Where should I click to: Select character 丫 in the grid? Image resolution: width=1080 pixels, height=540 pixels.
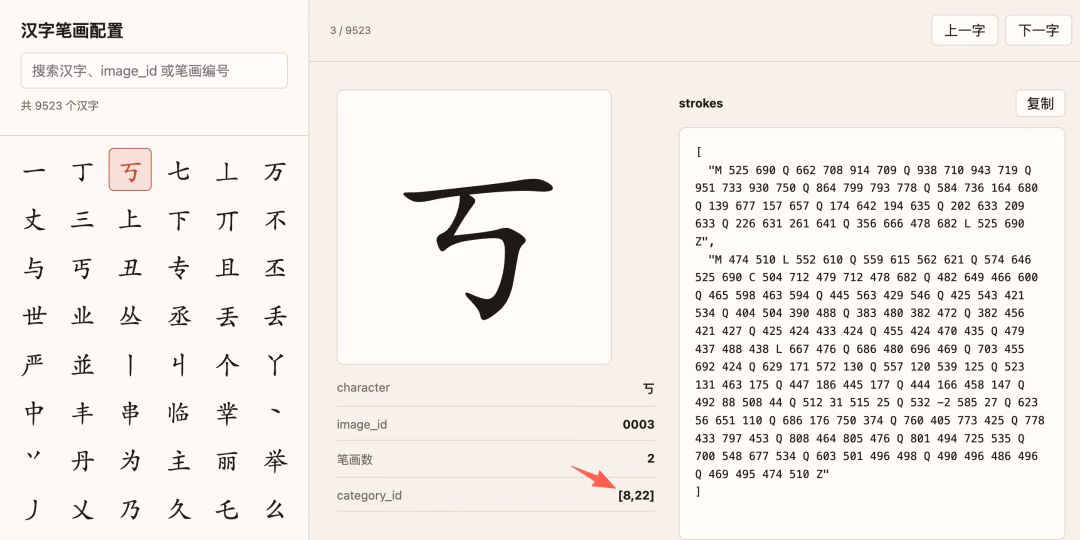275,364
